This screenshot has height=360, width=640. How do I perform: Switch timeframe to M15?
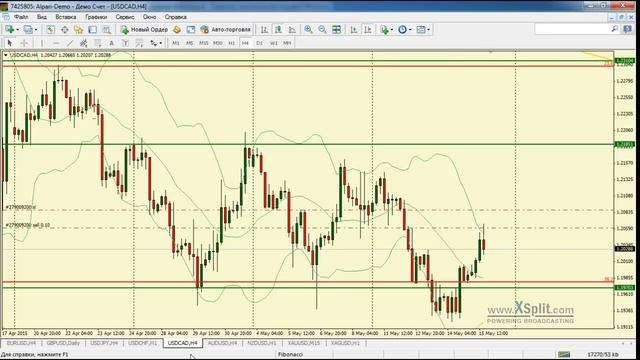pos(203,43)
